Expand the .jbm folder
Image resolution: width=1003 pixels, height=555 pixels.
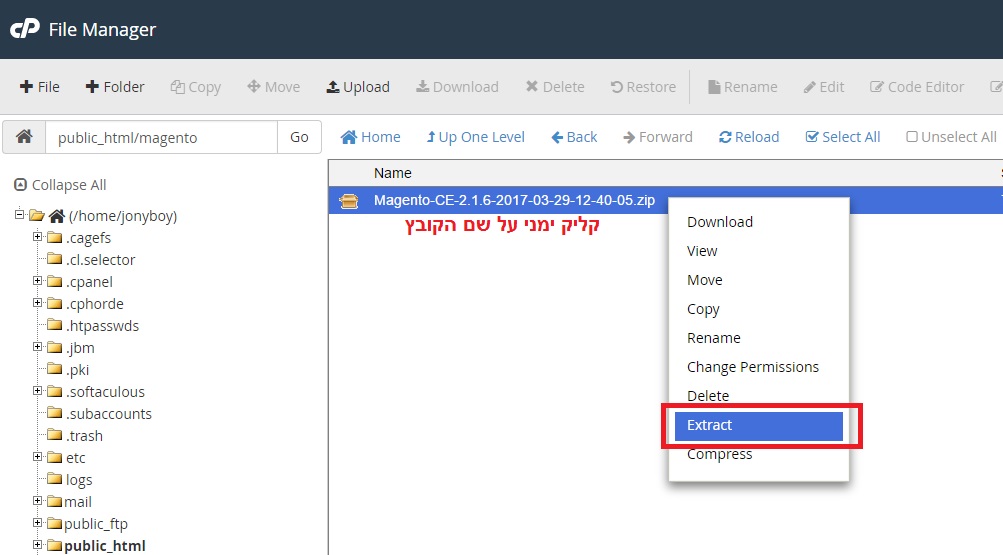(x=38, y=347)
